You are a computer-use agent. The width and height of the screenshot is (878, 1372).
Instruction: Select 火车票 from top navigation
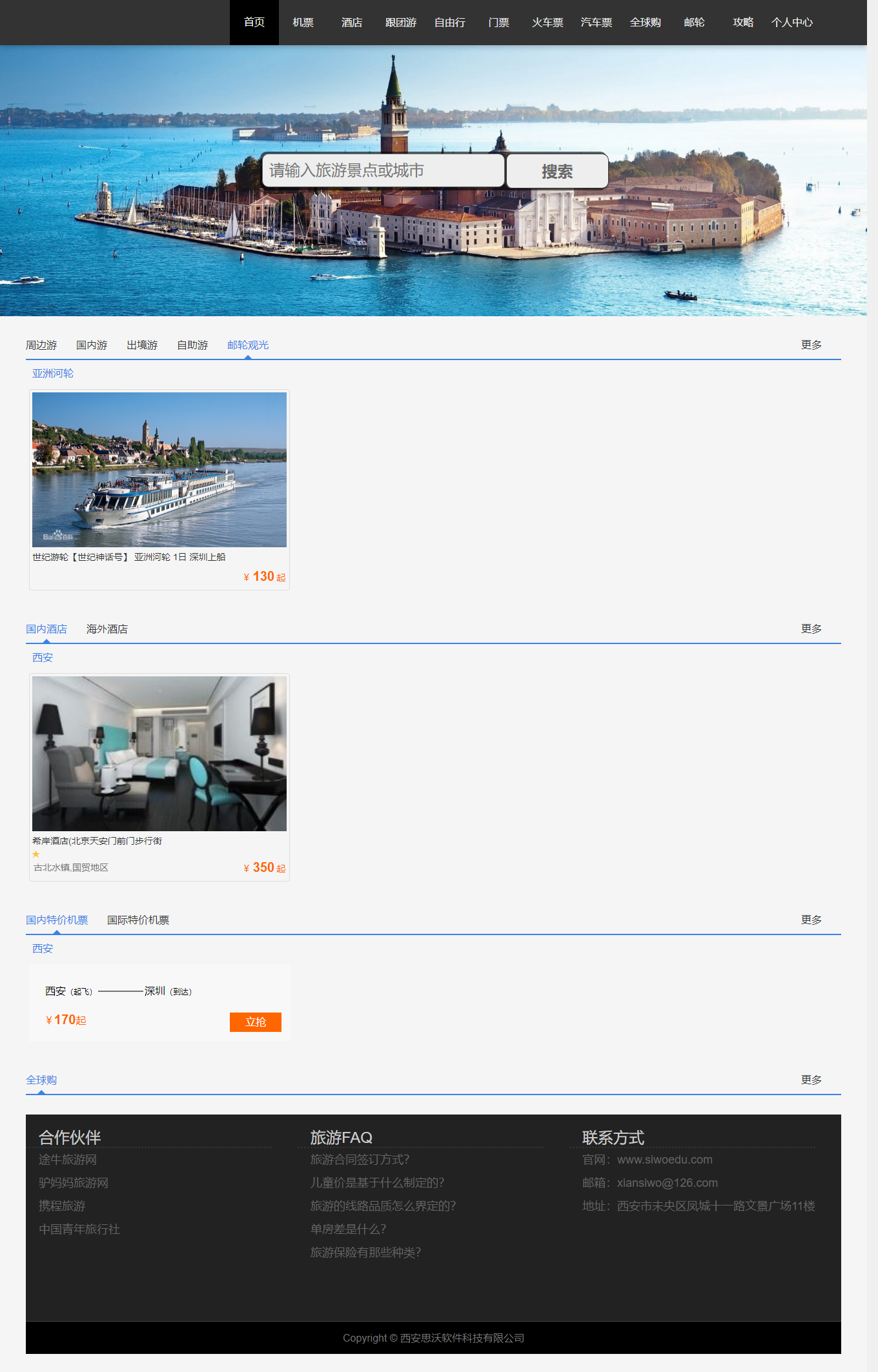tap(547, 23)
